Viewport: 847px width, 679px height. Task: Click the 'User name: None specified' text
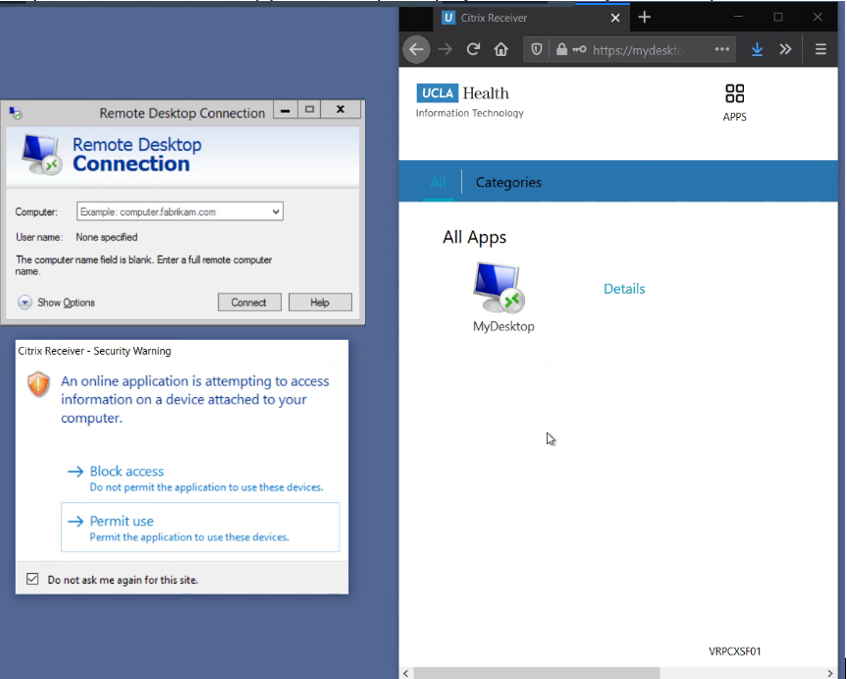click(77, 237)
